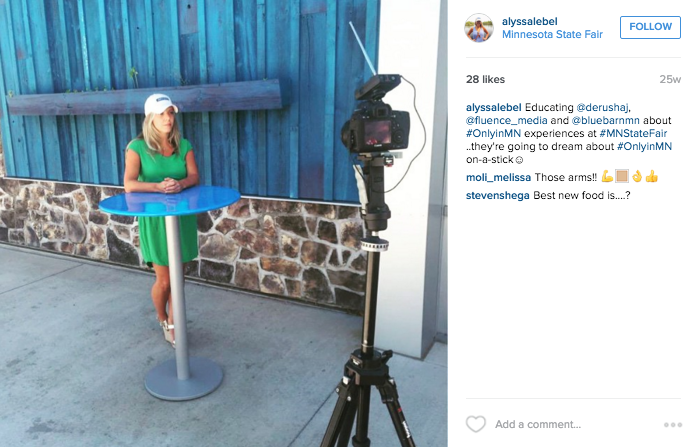Click the flexed arm emoji in moli_melissa comment
The image size is (697, 447).
pyautogui.click(x=607, y=176)
